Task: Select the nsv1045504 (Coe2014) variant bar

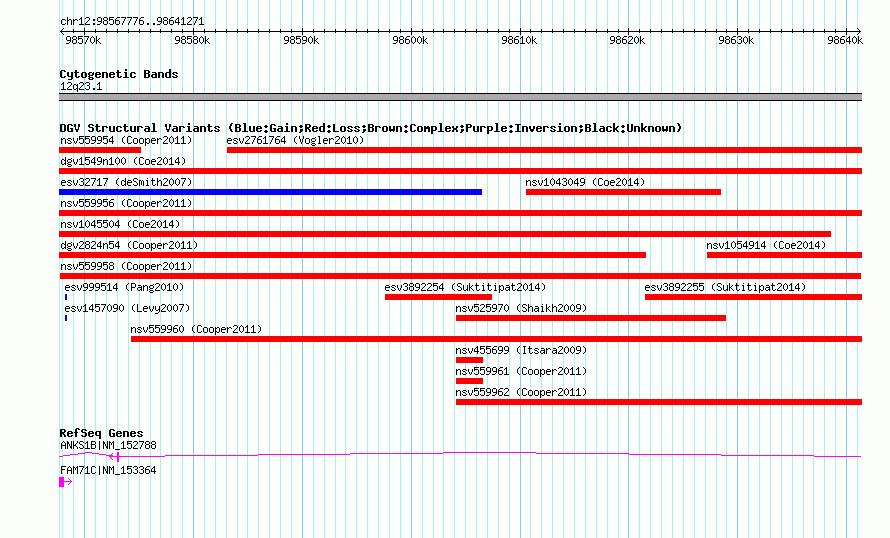Action: 445,234
